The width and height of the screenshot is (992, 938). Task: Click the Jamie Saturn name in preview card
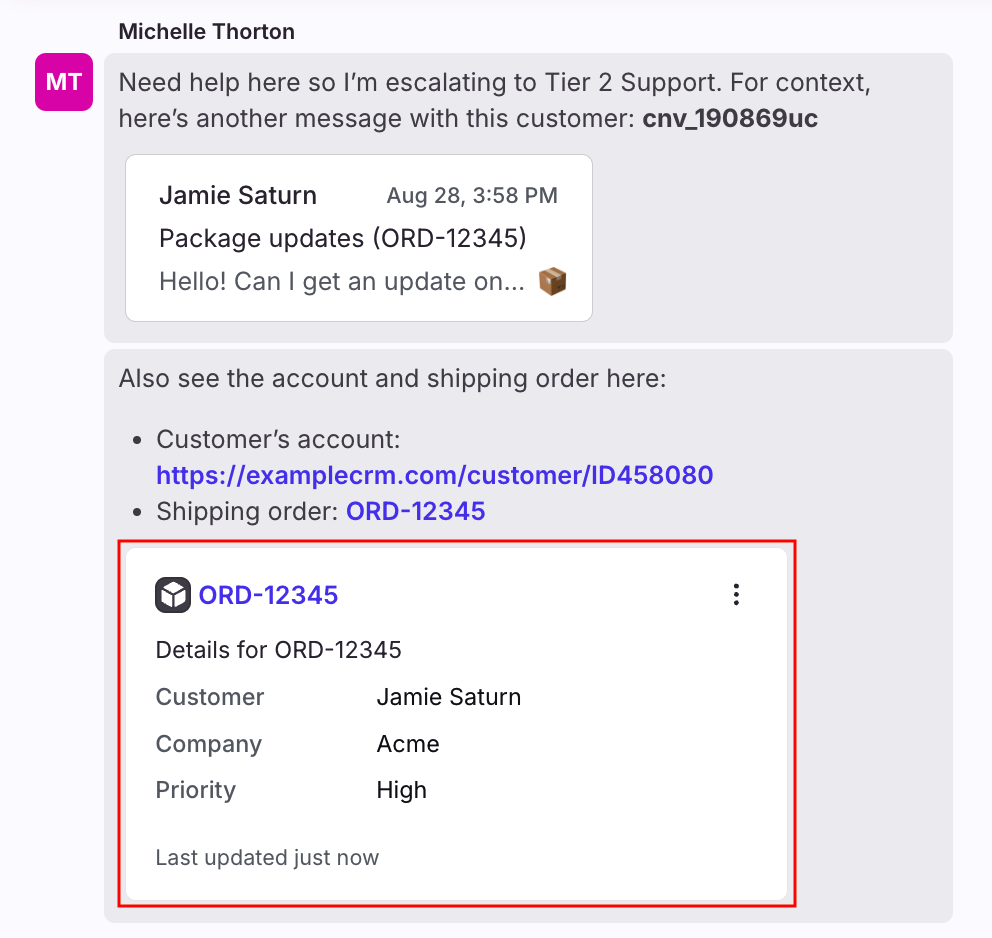238,195
